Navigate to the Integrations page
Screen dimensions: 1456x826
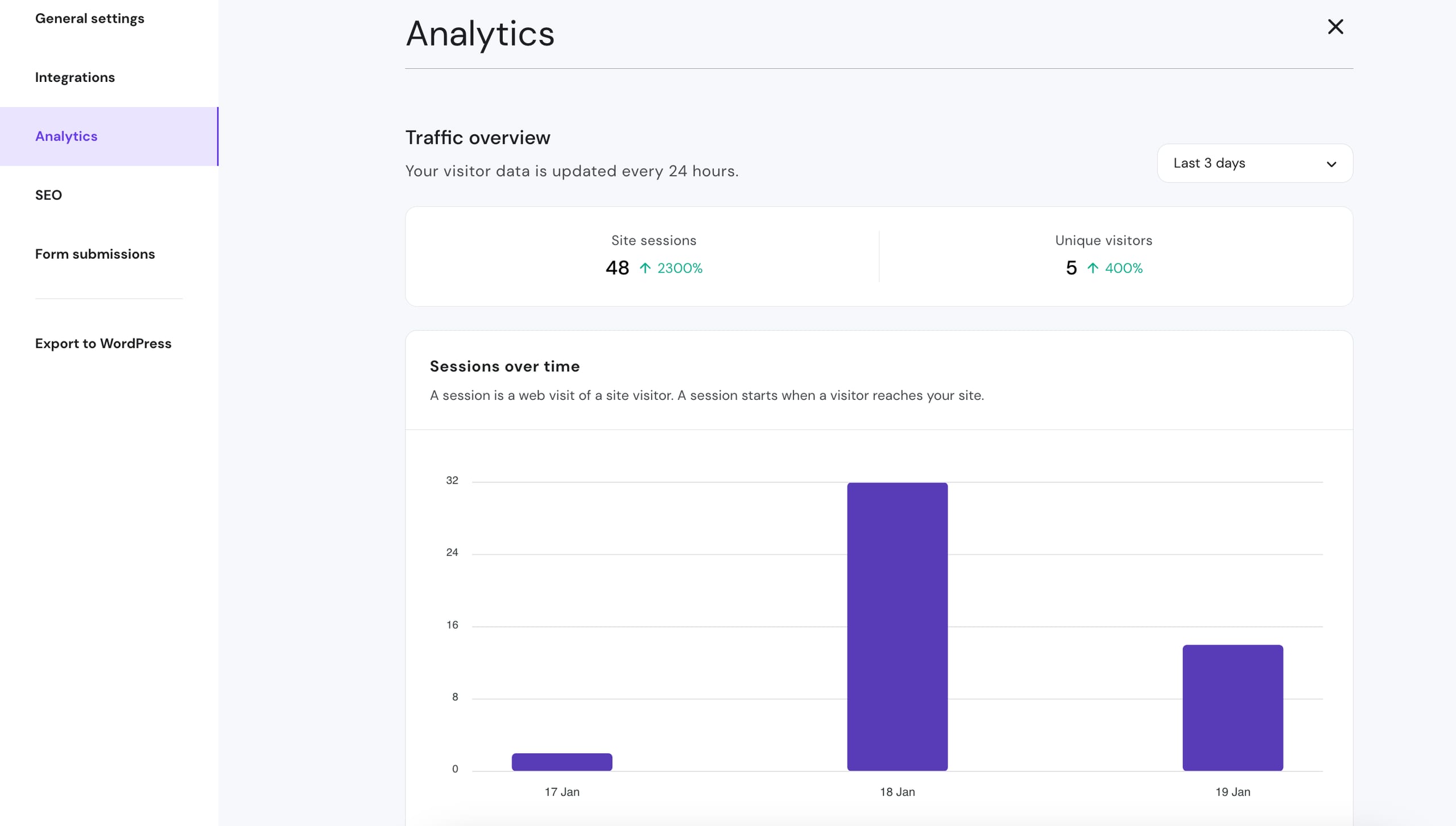tap(75, 77)
